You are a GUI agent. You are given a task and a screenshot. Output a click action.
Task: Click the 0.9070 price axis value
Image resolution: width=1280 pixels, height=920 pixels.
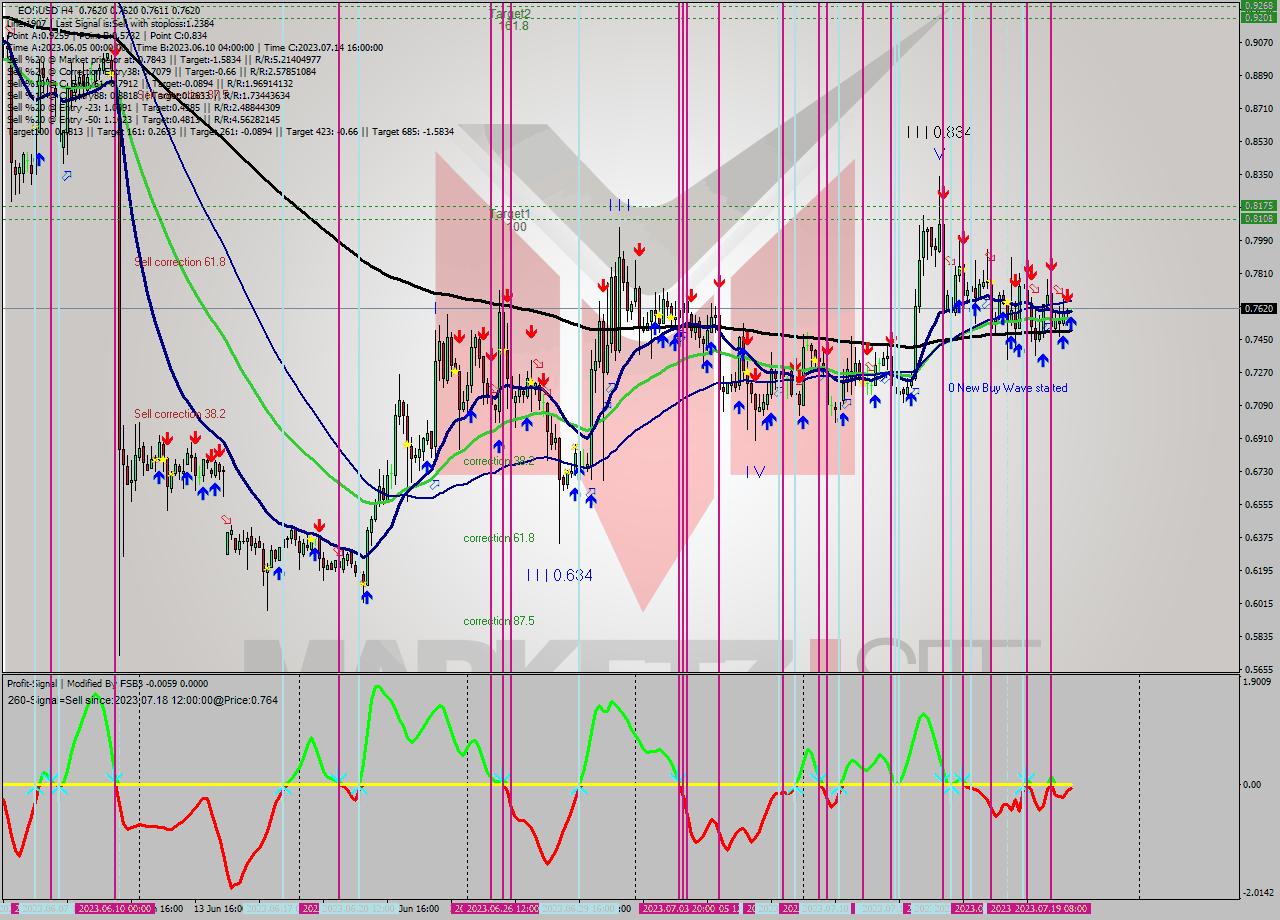pos(1259,42)
